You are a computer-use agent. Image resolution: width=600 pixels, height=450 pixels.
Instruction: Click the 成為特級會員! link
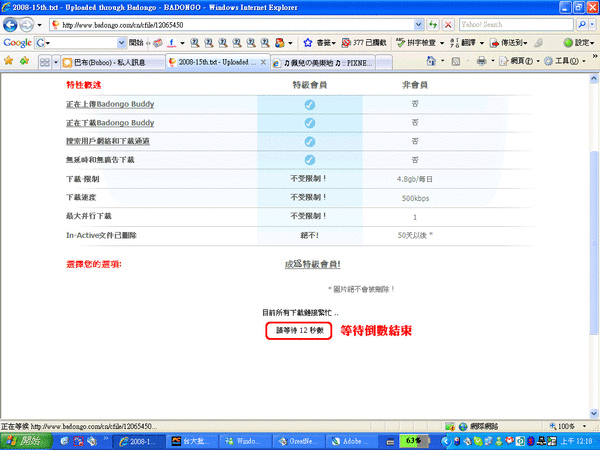[x=313, y=264]
